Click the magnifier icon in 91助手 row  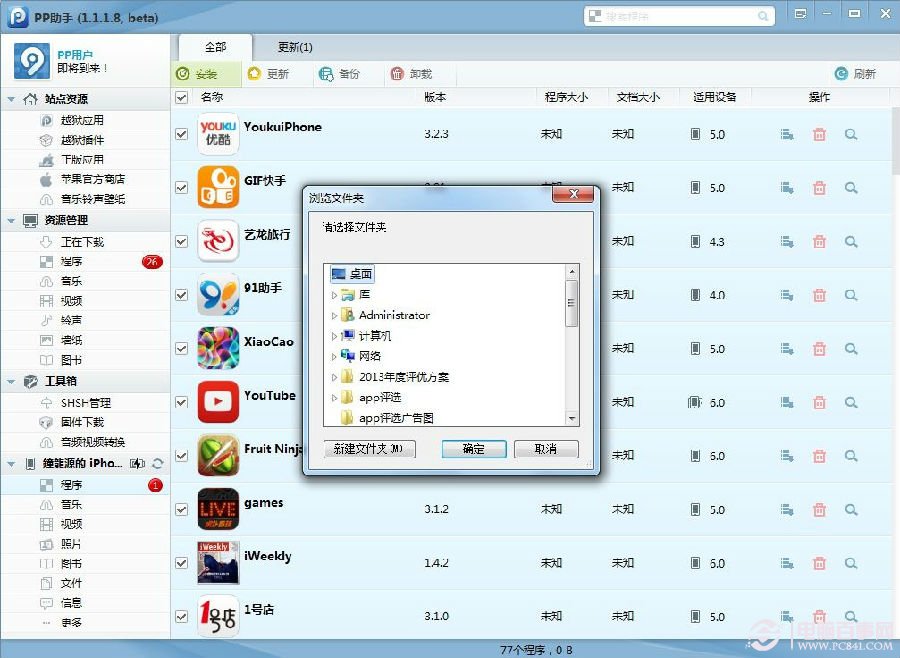[851, 295]
